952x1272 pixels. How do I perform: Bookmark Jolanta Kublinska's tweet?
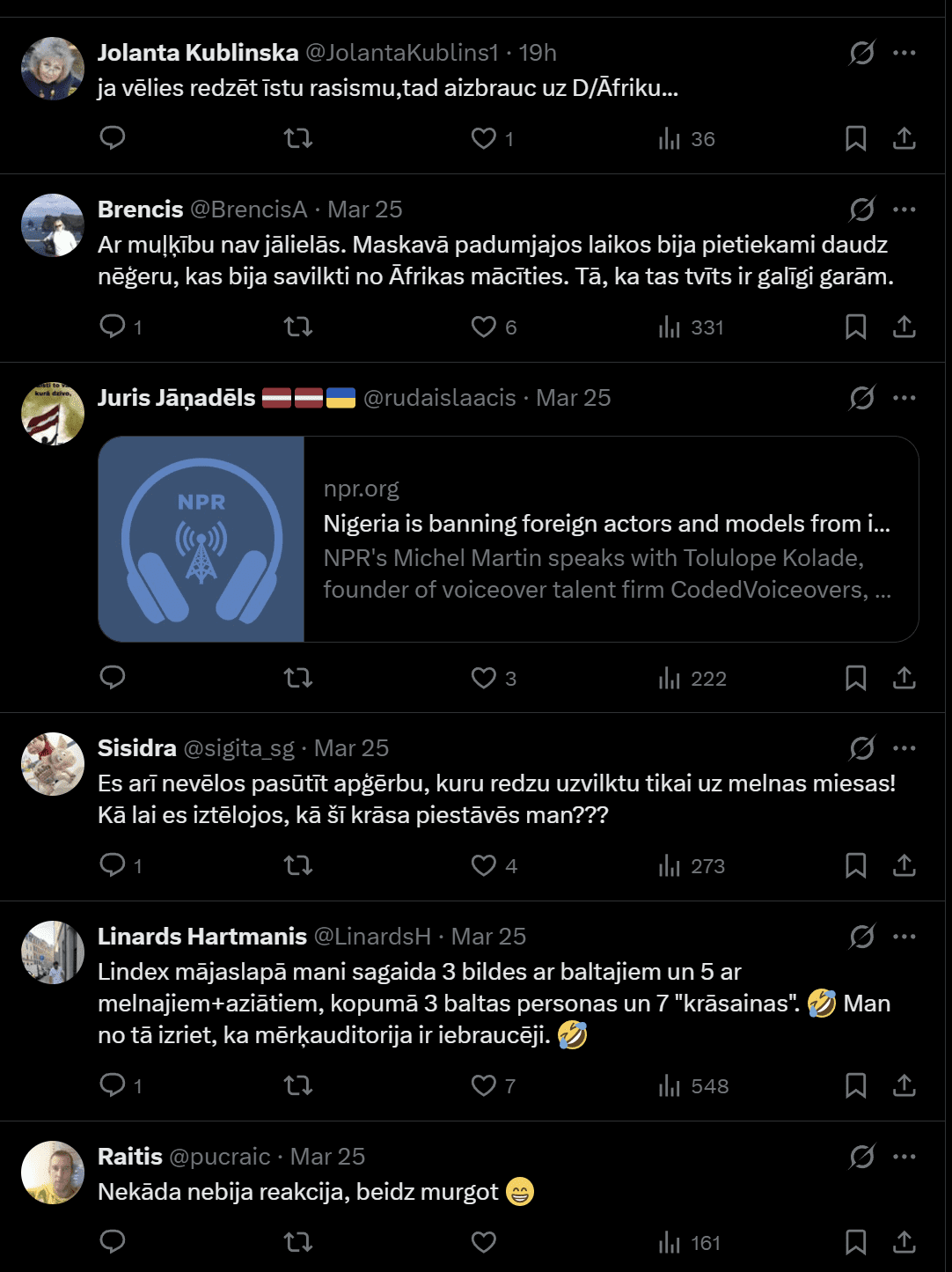pyautogui.click(x=855, y=138)
